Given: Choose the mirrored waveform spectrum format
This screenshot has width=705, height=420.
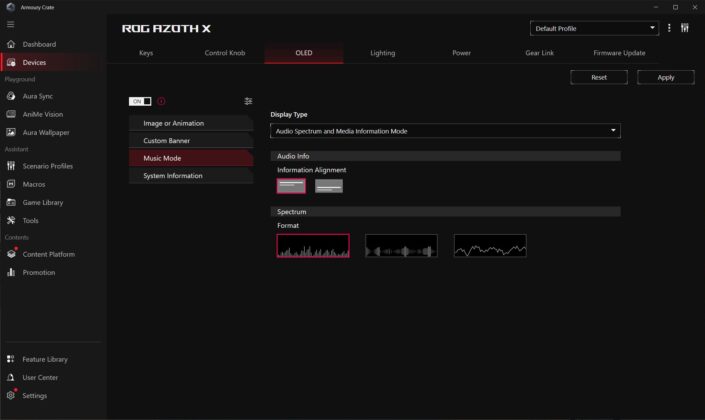Looking at the screenshot, I should tap(401, 246).
